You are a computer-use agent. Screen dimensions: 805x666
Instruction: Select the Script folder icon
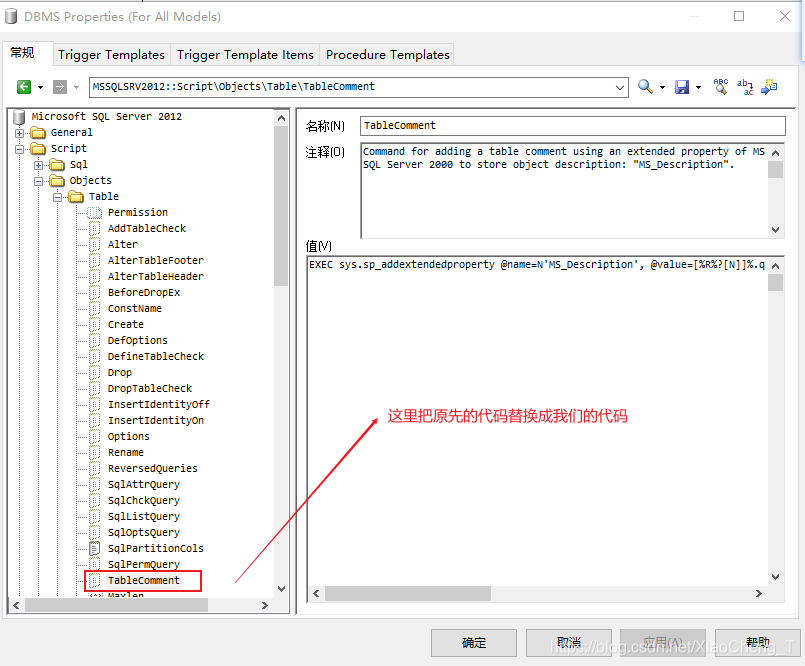pos(38,149)
